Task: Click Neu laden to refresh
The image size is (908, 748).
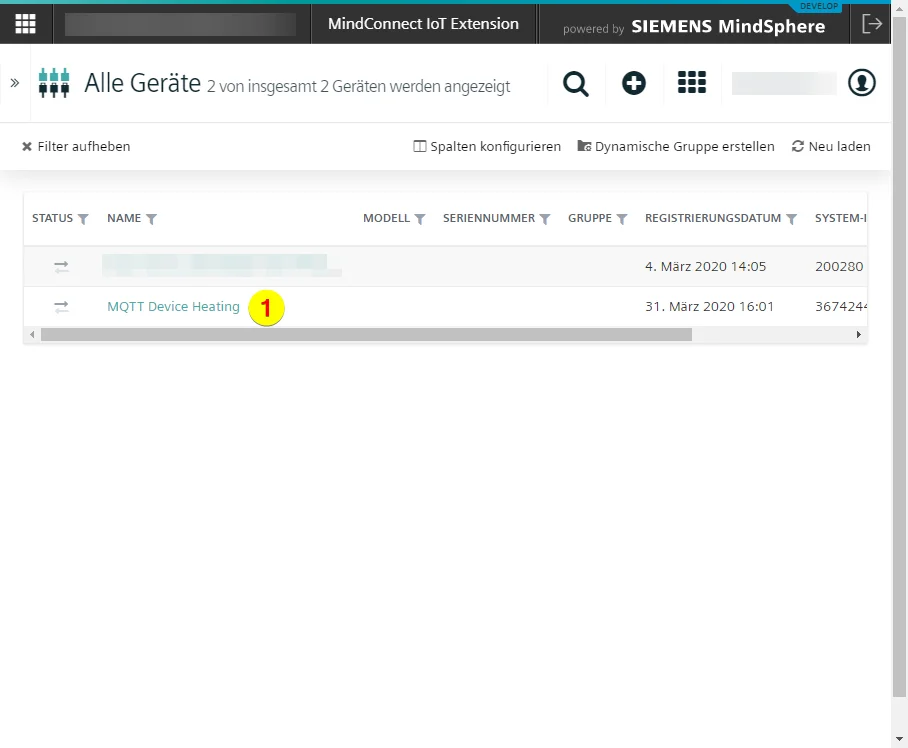Action: click(x=831, y=146)
